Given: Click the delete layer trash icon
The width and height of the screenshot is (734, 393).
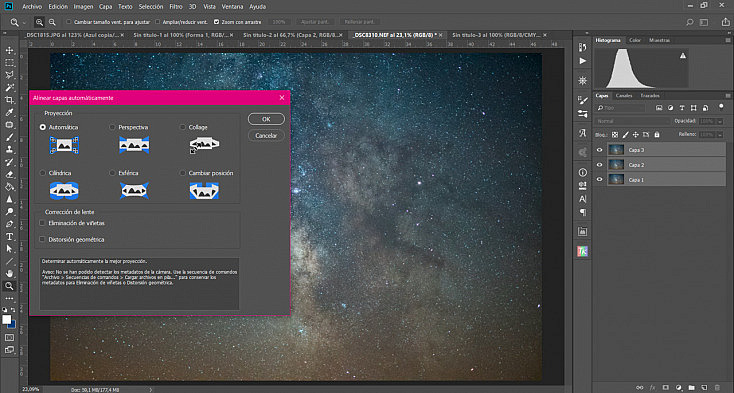Looking at the screenshot, I should coord(717,387).
